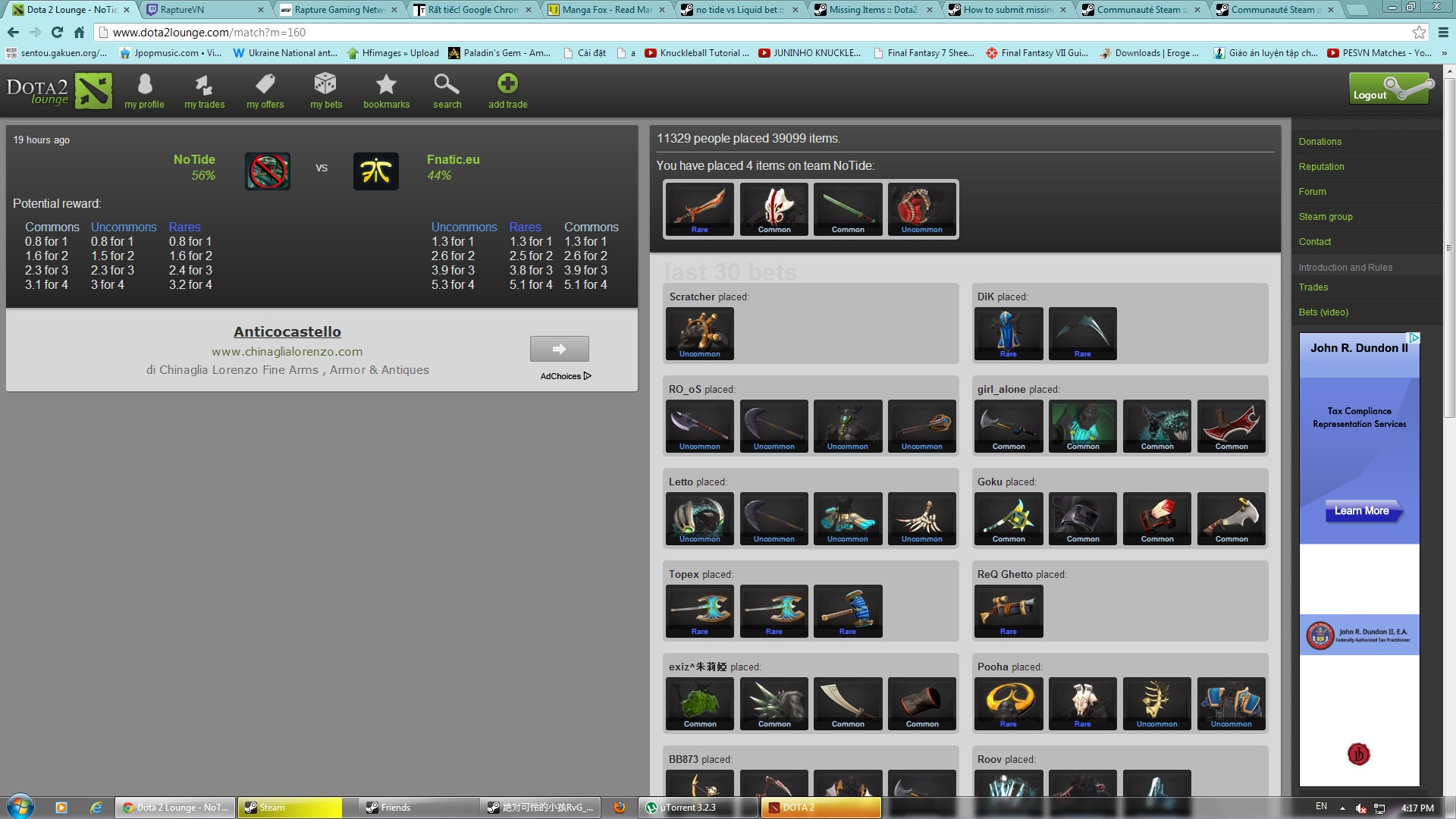The image size is (1456, 819).
Task: Open the uTorrent taskbar button
Action: 698,808
